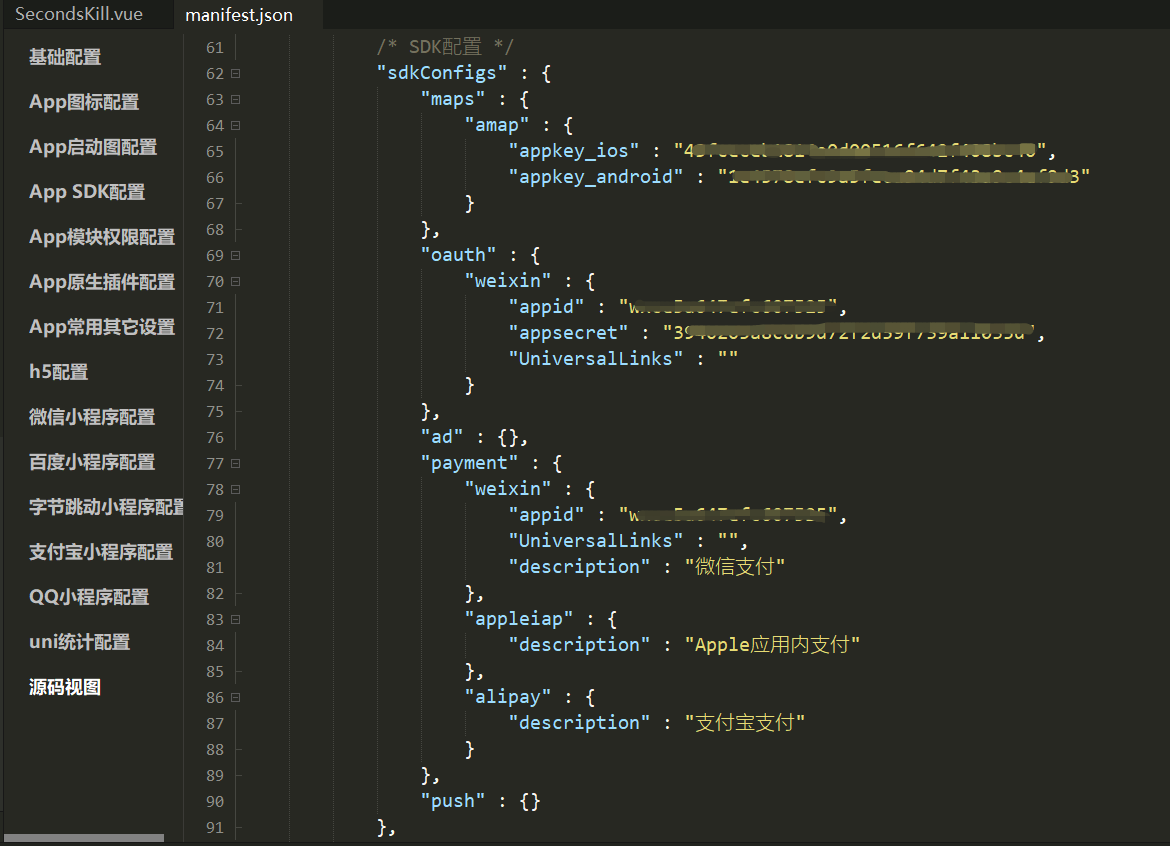The width and height of the screenshot is (1170, 846).
Task: Switch to the SecondsKill.vue tab
Action: [79, 14]
